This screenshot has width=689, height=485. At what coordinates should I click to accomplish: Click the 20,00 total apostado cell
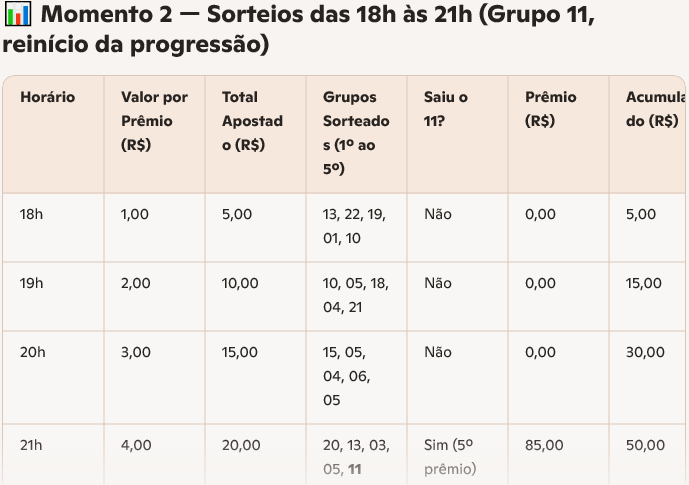(x=240, y=445)
